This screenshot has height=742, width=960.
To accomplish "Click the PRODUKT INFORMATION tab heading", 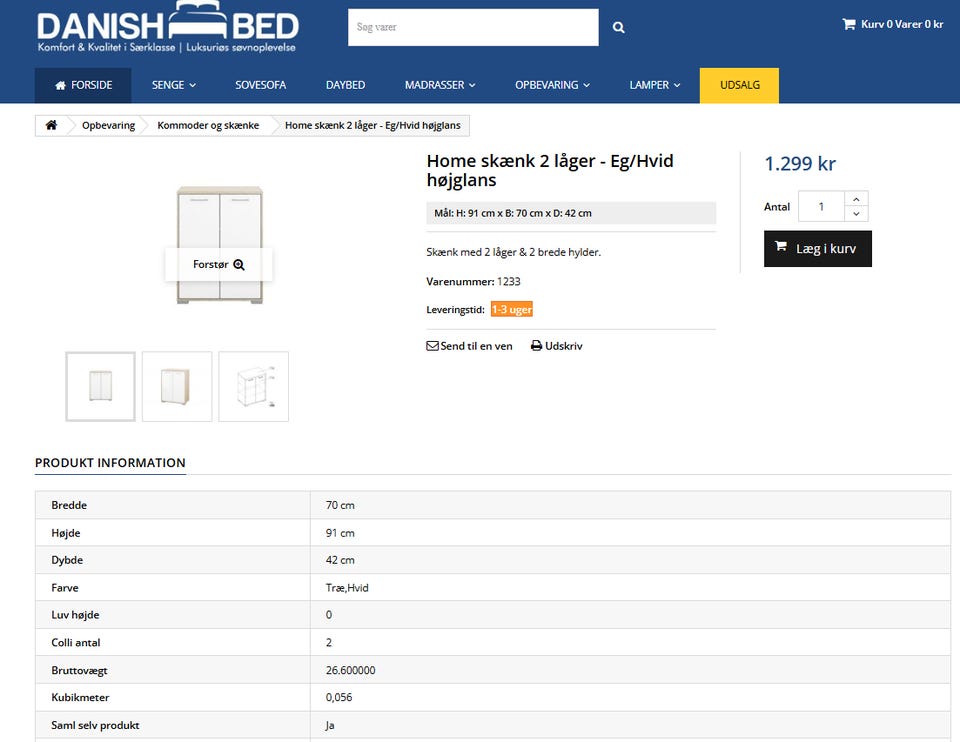I will pyautogui.click(x=110, y=463).
